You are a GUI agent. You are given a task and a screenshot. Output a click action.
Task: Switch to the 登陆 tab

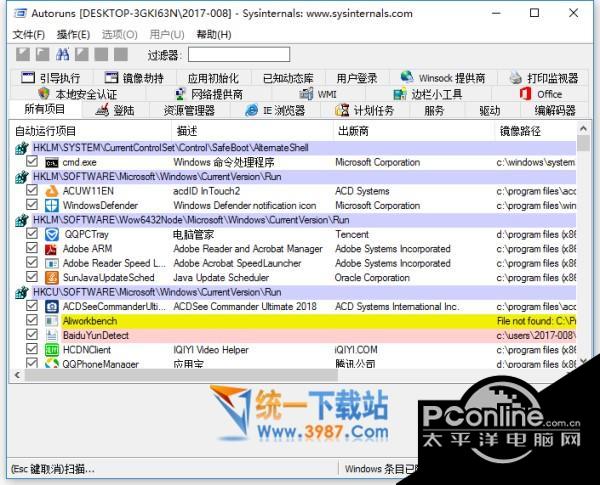(115, 111)
